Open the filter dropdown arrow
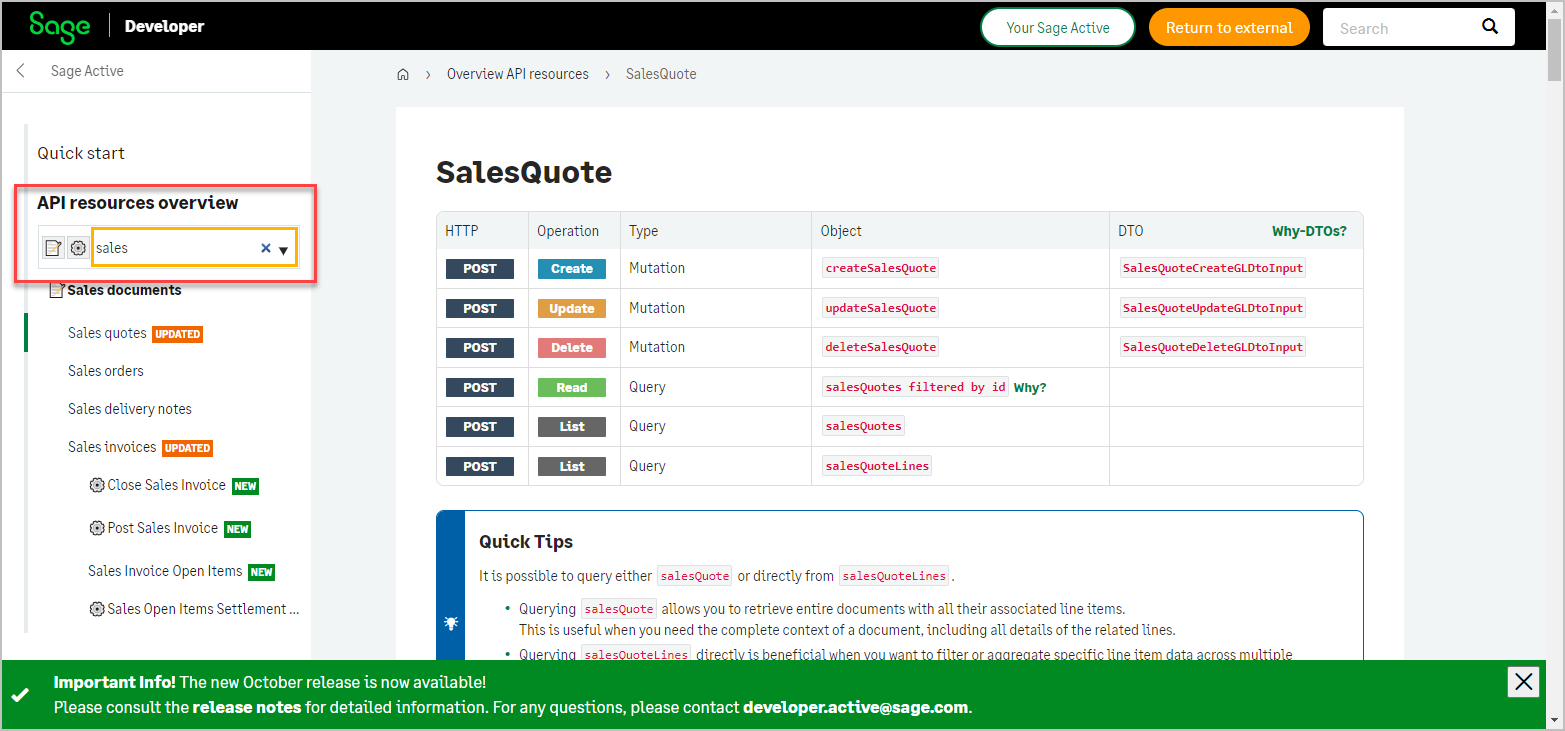The height and width of the screenshot is (731, 1565). (x=284, y=250)
